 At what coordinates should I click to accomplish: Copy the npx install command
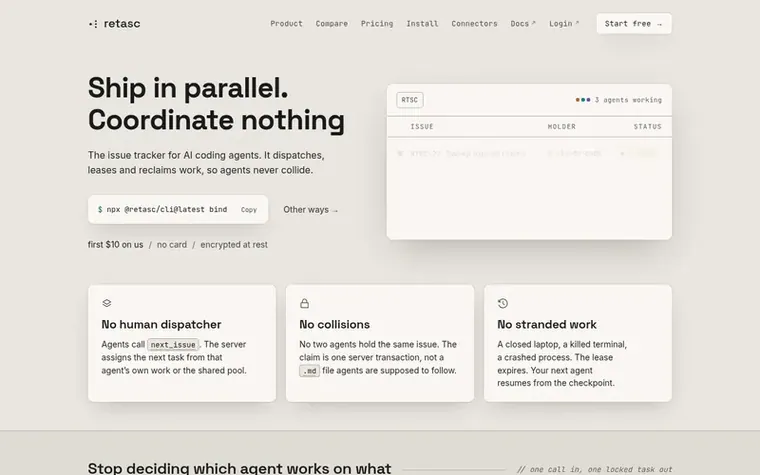[x=249, y=210]
